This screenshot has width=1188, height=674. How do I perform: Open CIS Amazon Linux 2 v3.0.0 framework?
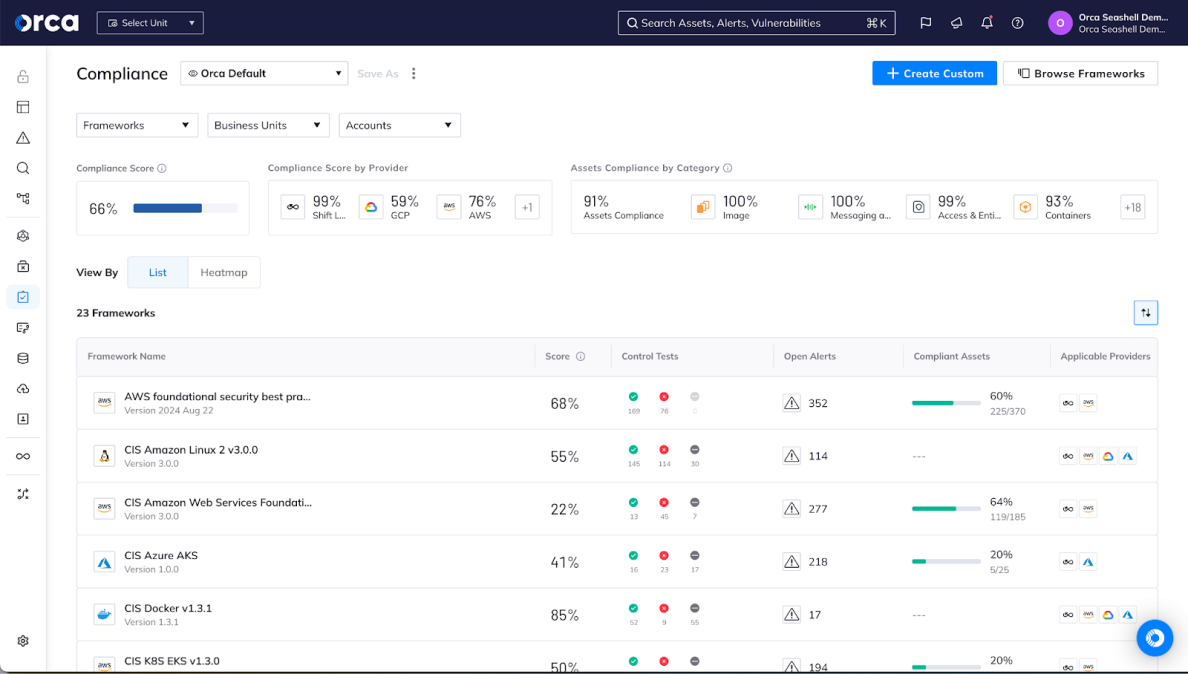point(191,450)
